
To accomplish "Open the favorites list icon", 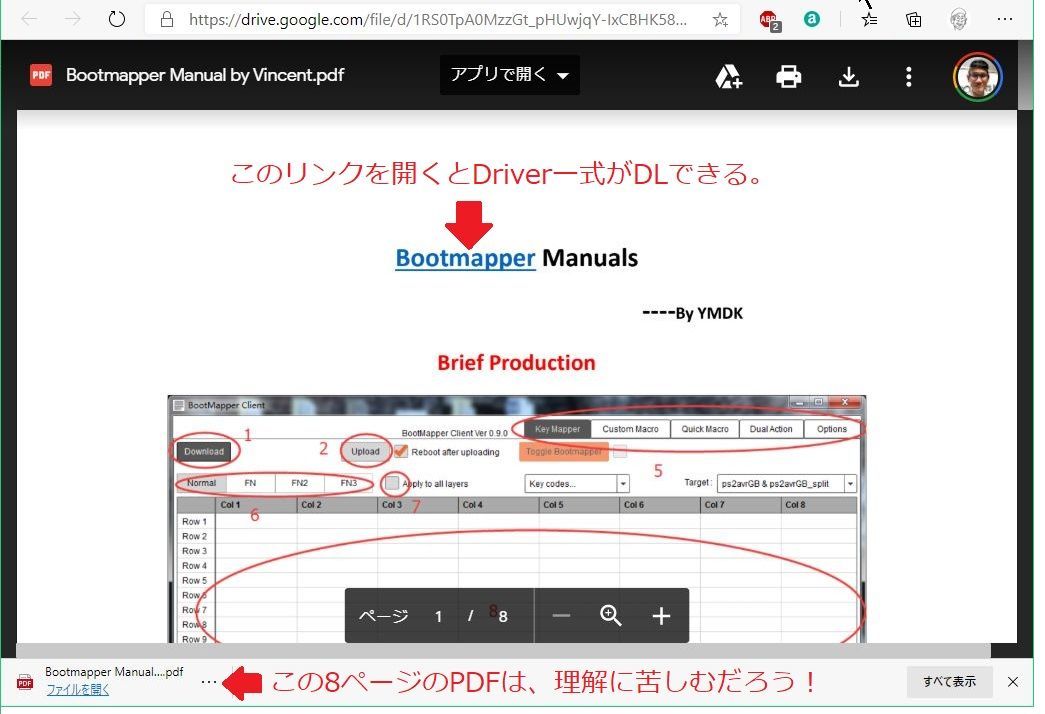I will tap(869, 19).
